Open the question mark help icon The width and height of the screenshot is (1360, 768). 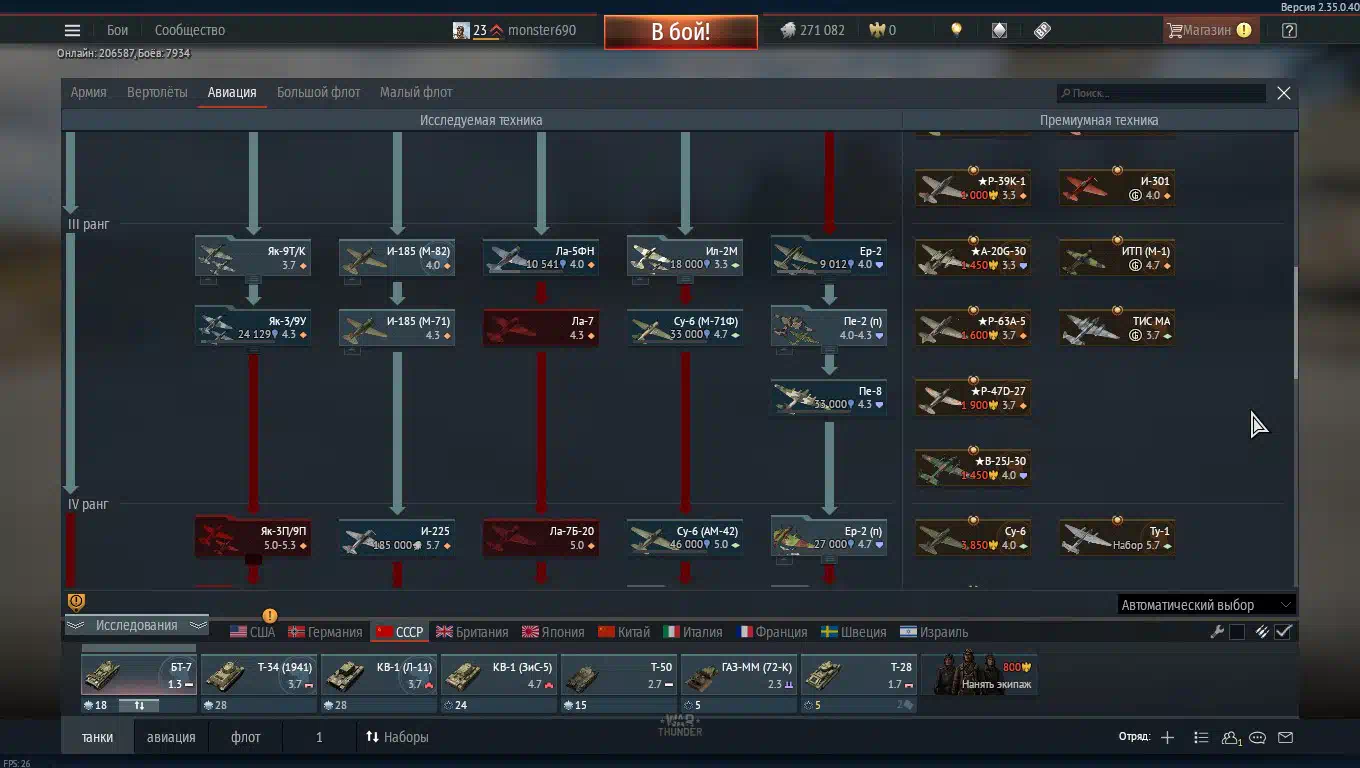tap(1289, 30)
